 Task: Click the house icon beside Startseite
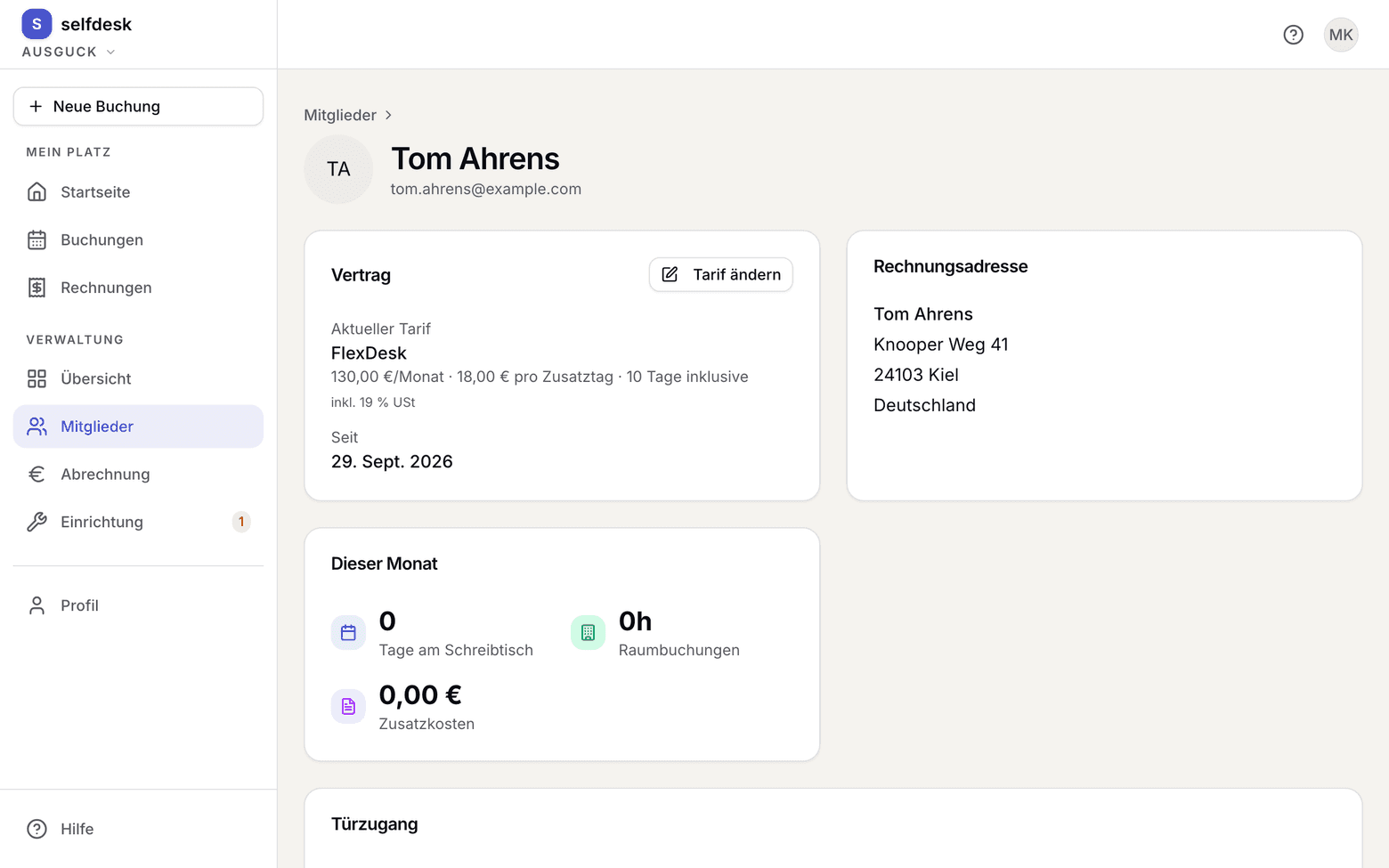tap(37, 192)
